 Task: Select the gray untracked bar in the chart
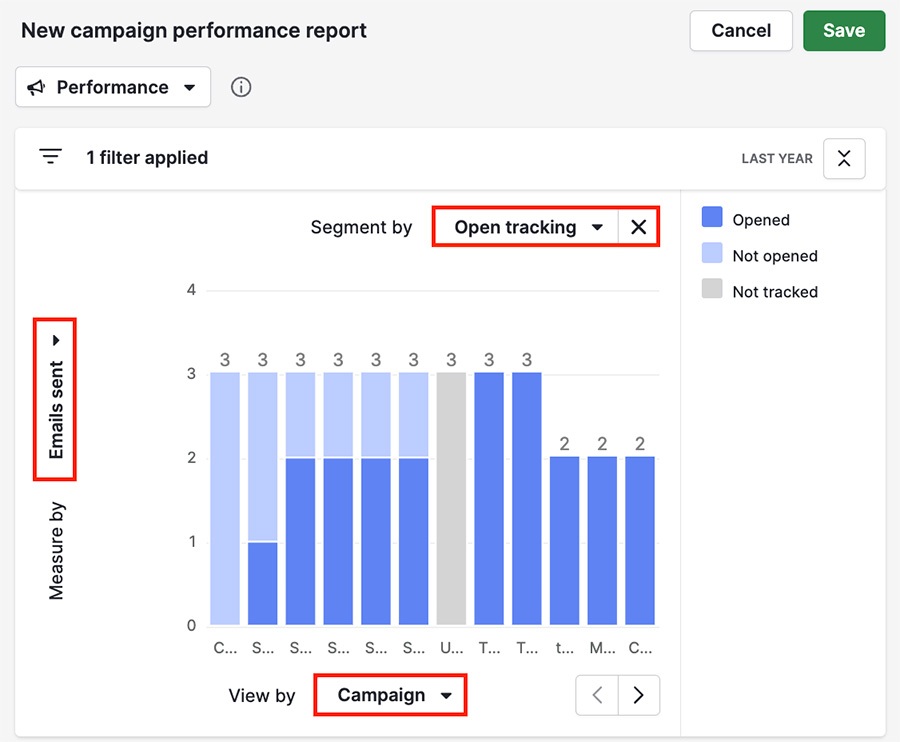(450, 500)
